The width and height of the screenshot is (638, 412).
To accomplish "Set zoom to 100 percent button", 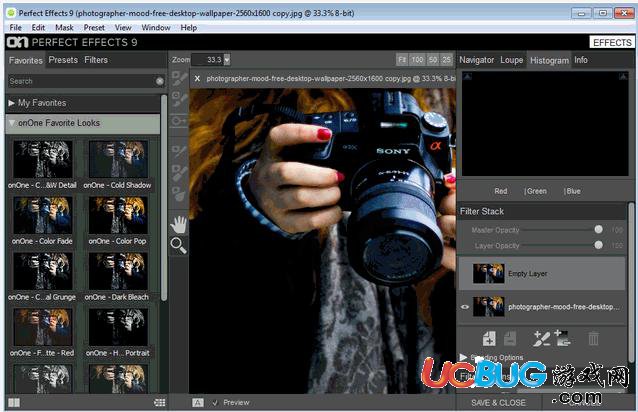I will [417, 60].
